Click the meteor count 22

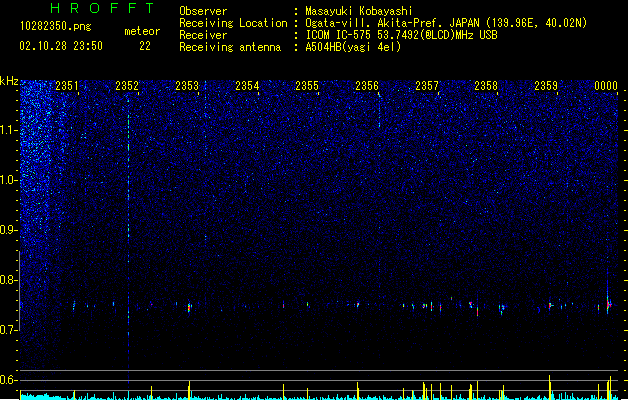point(145,46)
